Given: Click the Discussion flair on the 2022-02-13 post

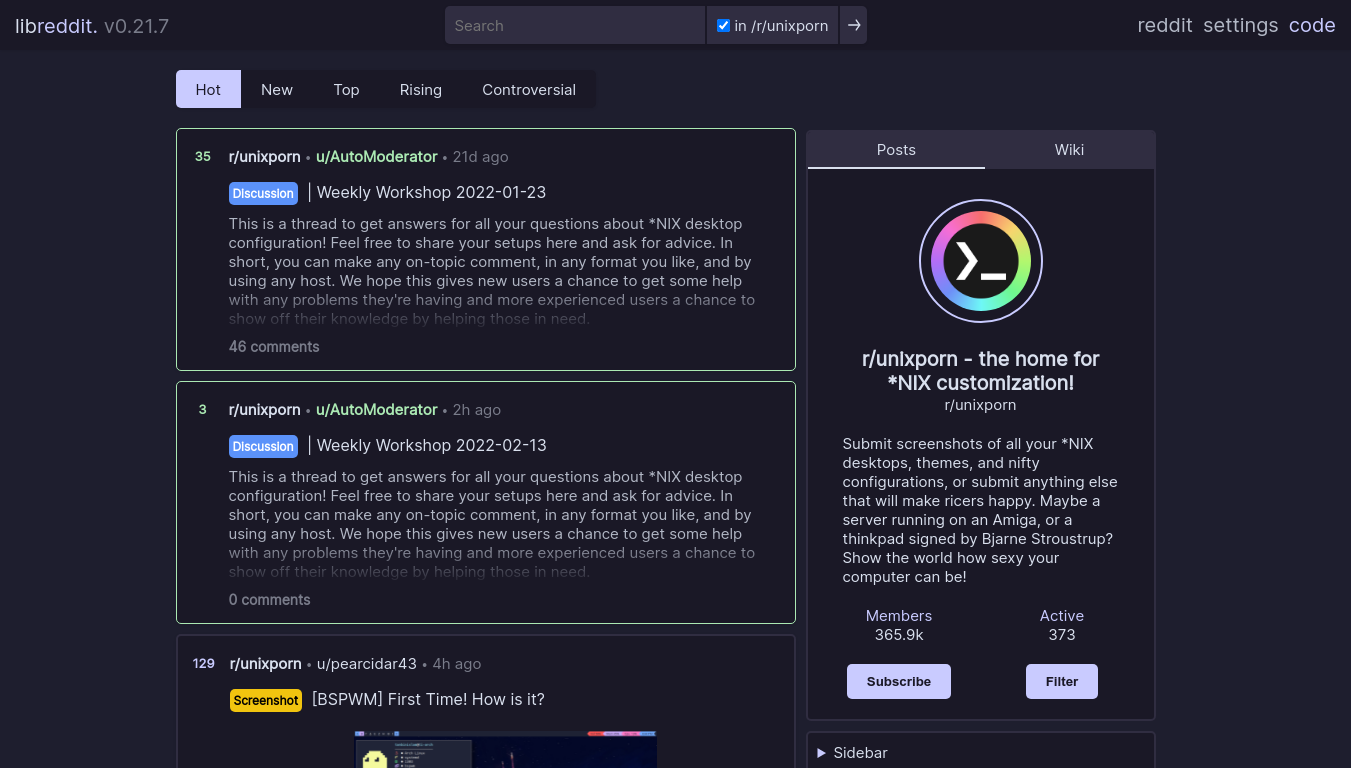Looking at the screenshot, I should pyautogui.click(x=264, y=446).
